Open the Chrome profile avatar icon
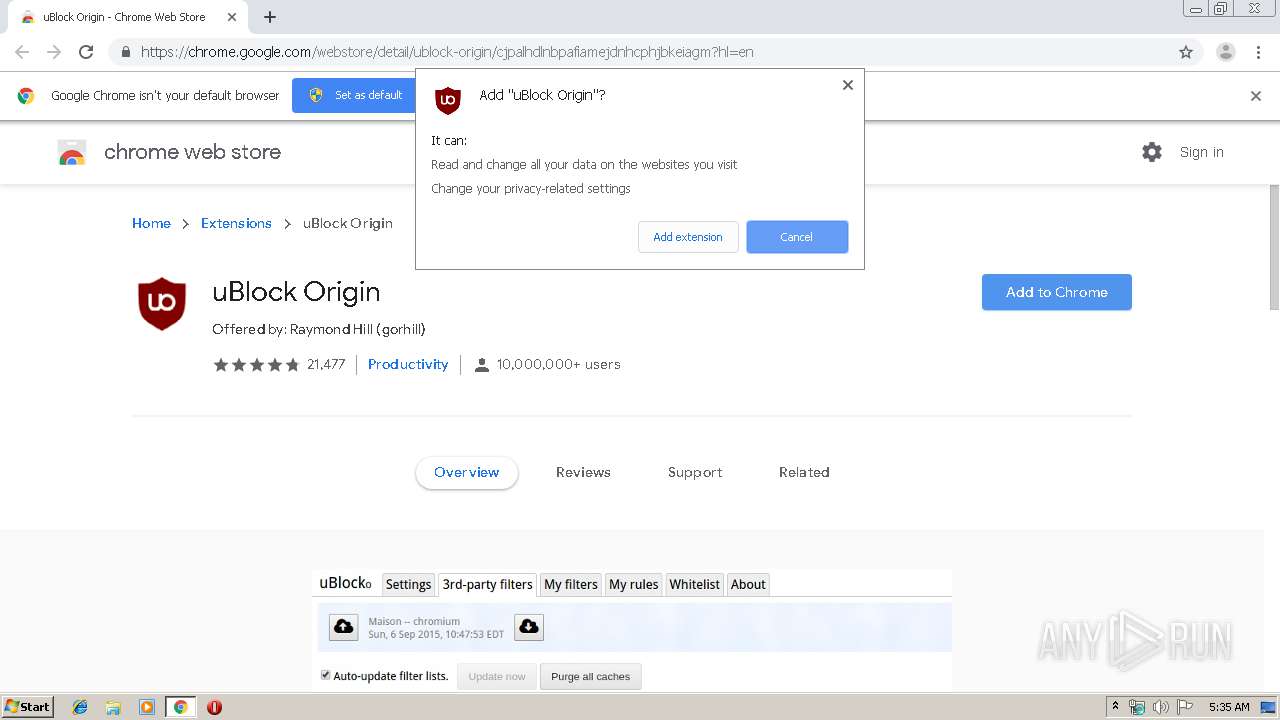 1226,52
